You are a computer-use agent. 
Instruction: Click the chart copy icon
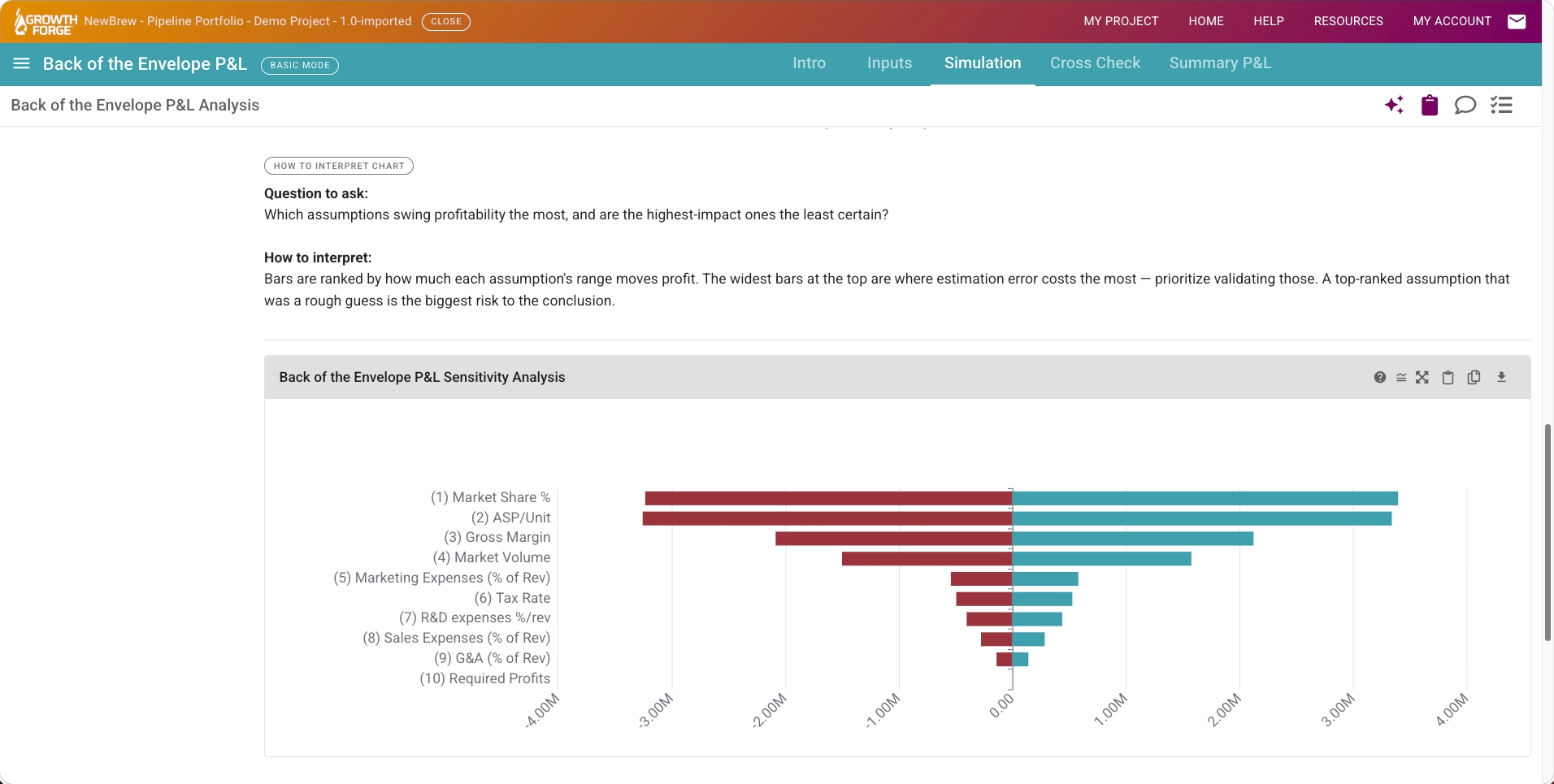pos(1474,377)
